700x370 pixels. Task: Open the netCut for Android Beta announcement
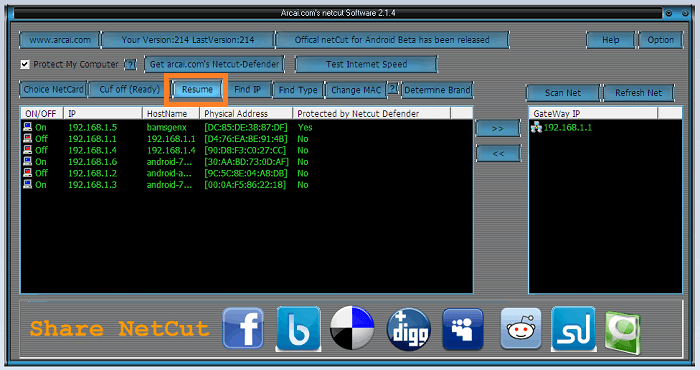392,40
